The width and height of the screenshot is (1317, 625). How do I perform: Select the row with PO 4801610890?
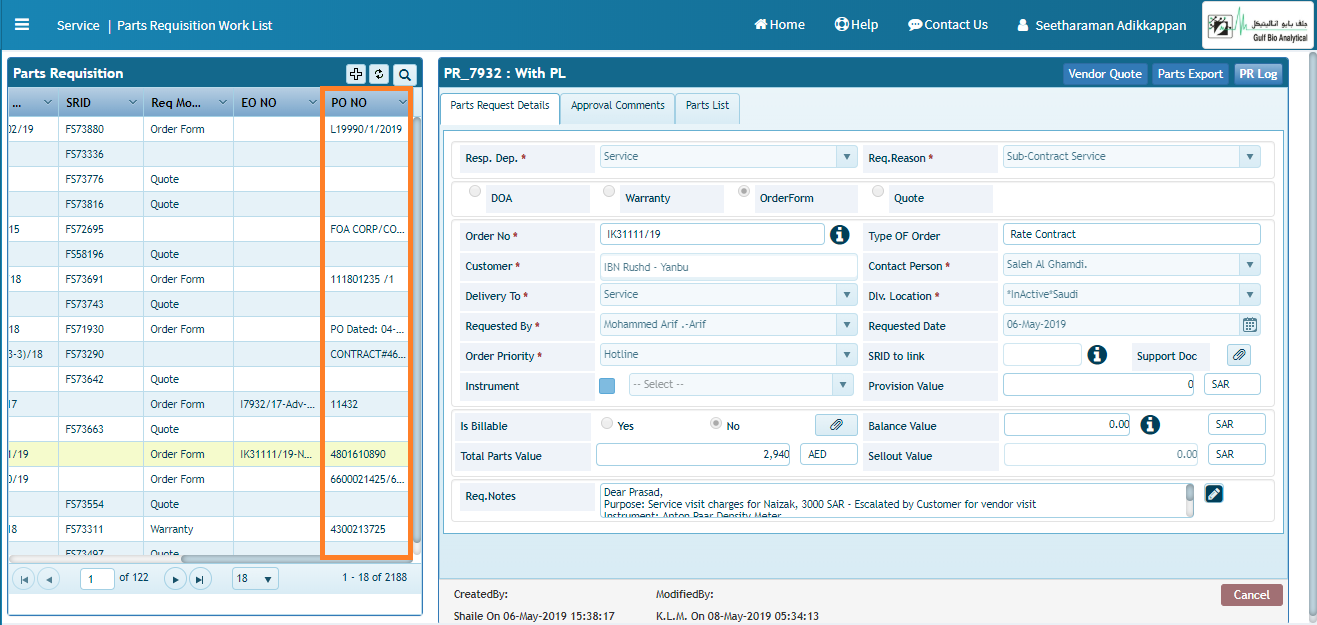pos(210,454)
